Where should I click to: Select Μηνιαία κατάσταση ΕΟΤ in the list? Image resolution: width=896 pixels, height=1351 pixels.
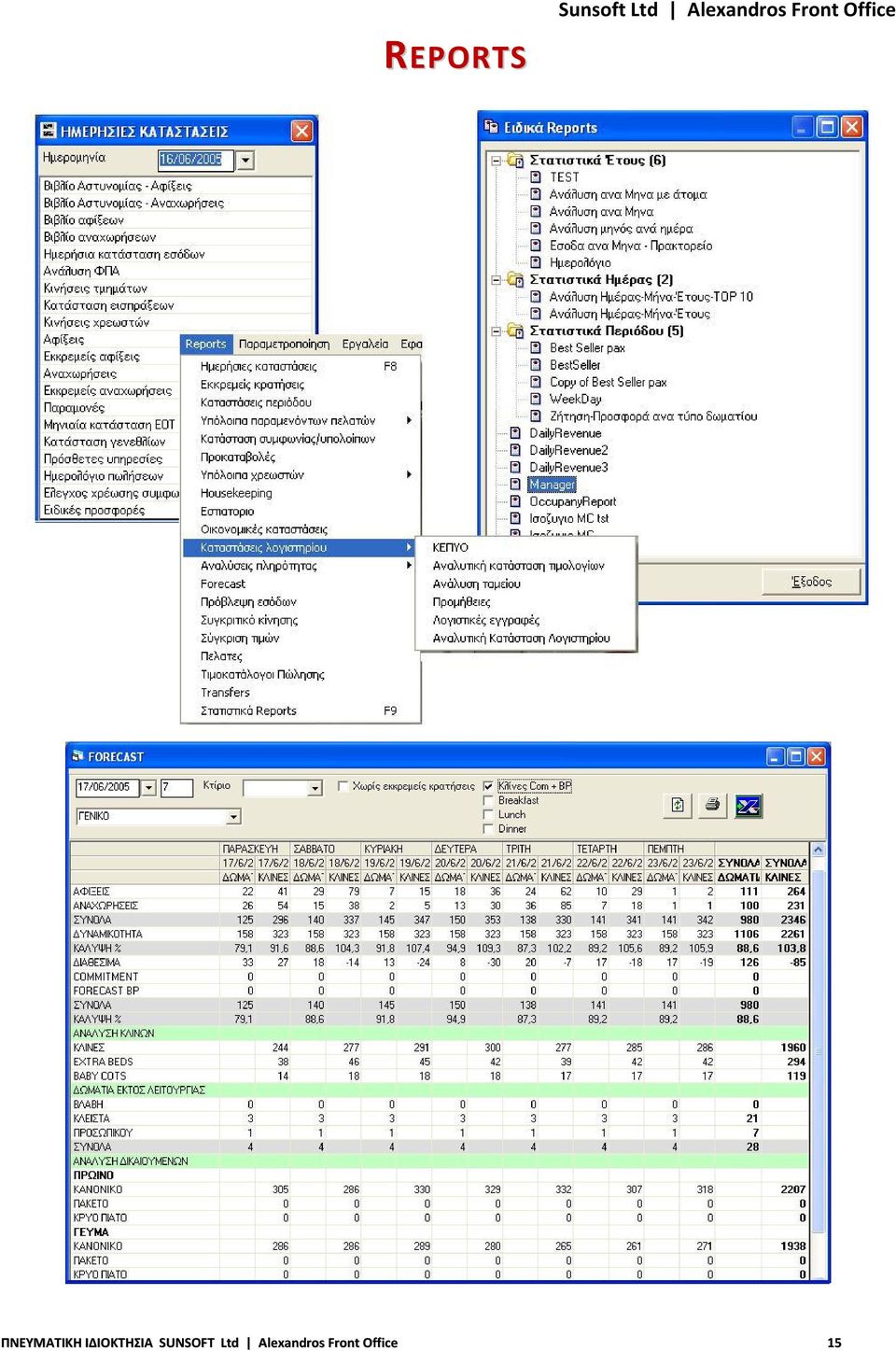click(x=110, y=425)
